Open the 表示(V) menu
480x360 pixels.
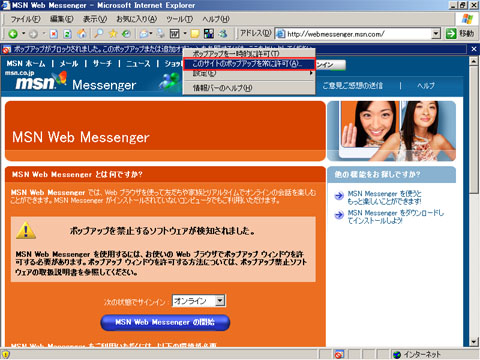point(95,19)
